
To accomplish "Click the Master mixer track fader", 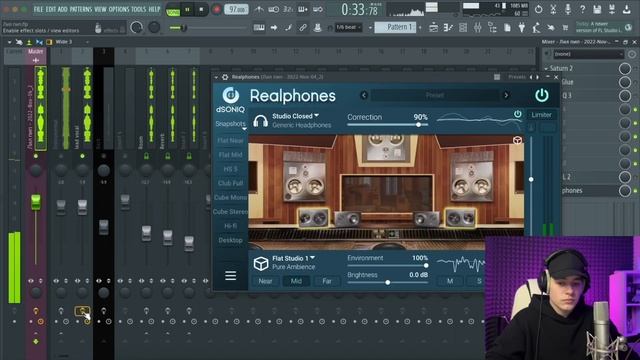I will tap(36, 202).
